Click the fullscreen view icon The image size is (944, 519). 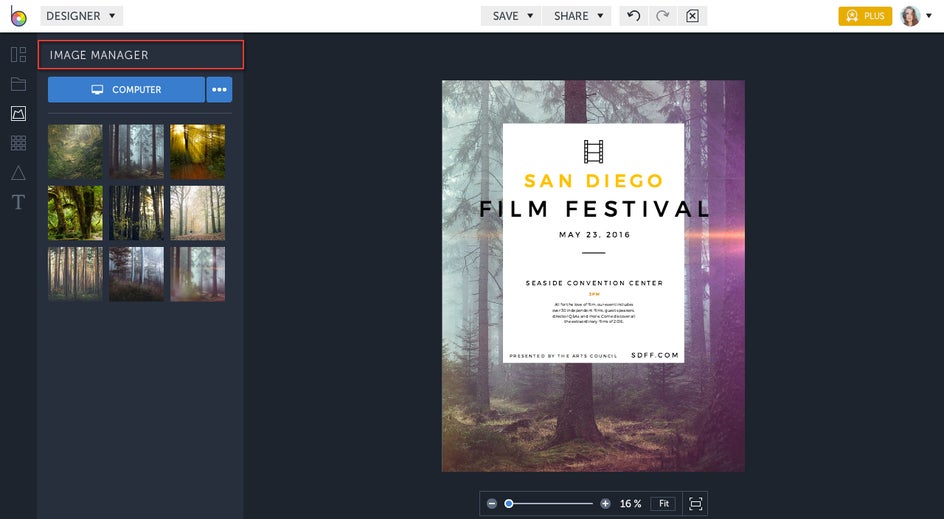click(695, 503)
